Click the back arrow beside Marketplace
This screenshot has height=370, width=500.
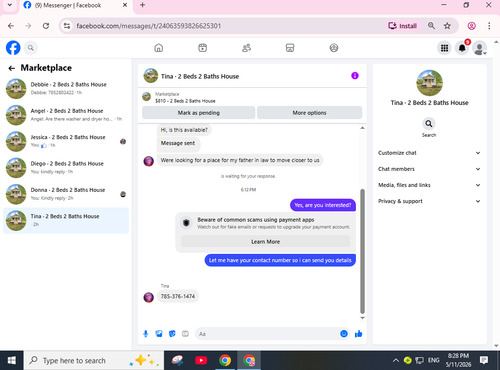click(x=12, y=68)
